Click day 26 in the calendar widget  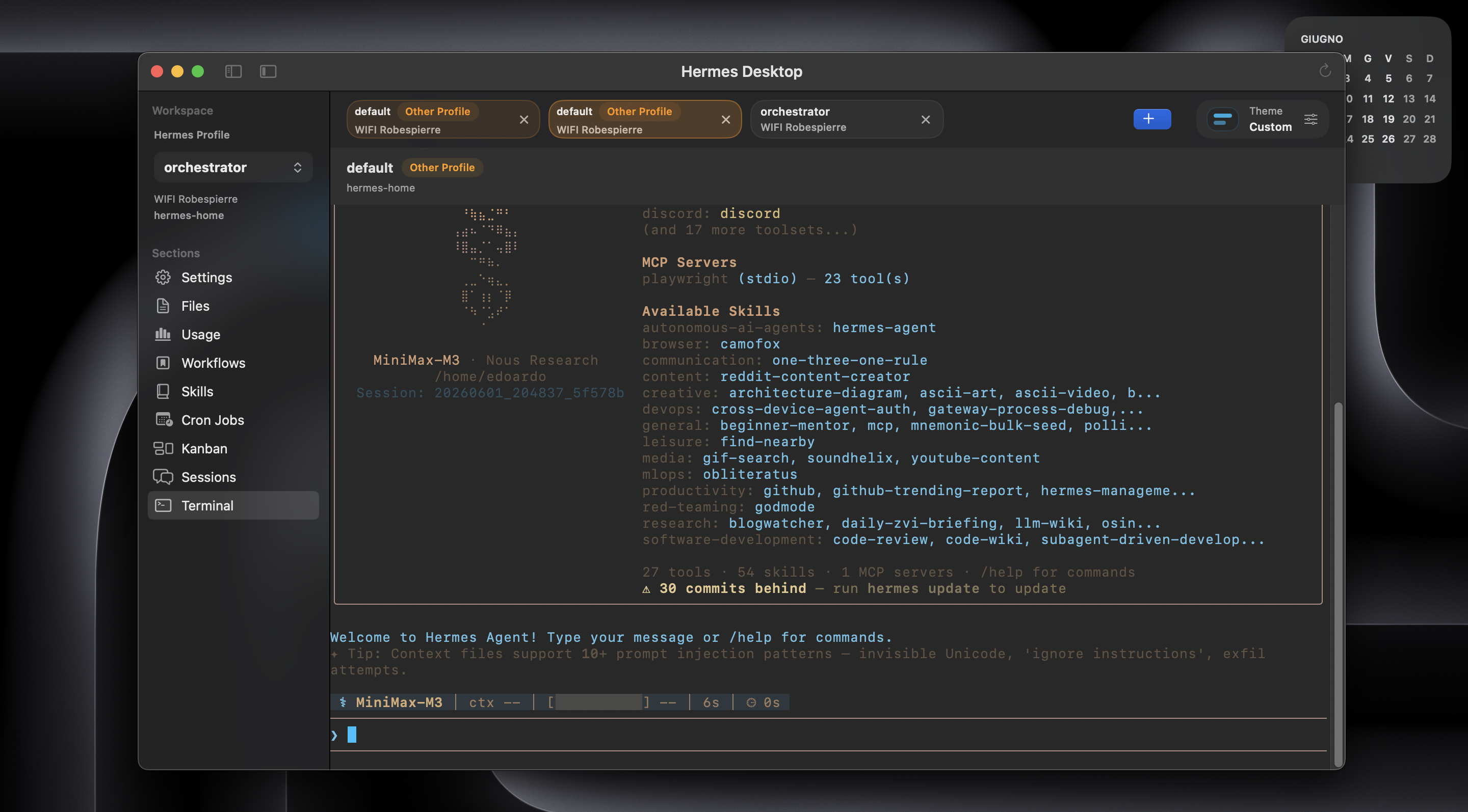point(1387,139)
